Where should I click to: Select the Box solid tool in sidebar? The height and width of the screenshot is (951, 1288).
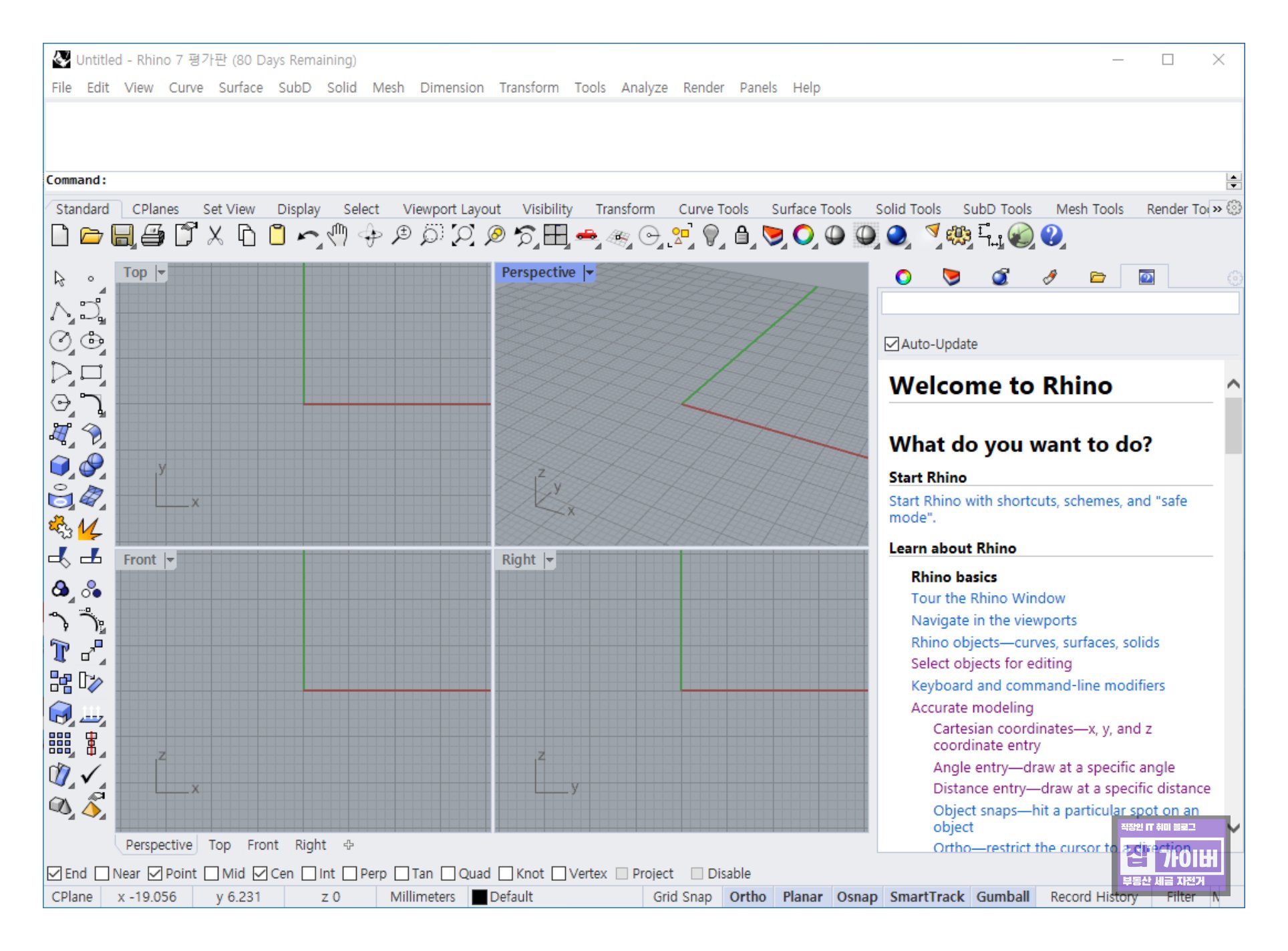(x=60, y=465)
